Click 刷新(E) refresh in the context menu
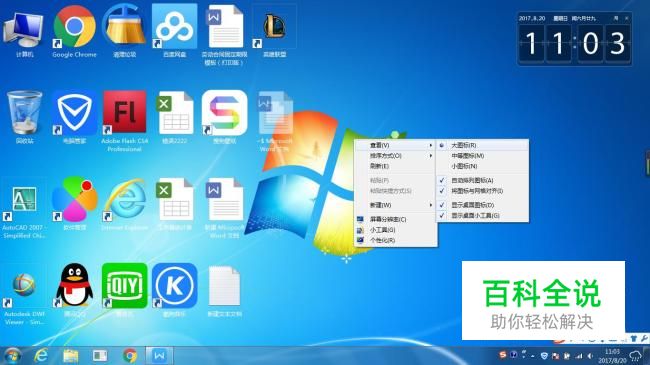The height and width of the screenshot is (365, 650). click(x=395, y=166)
